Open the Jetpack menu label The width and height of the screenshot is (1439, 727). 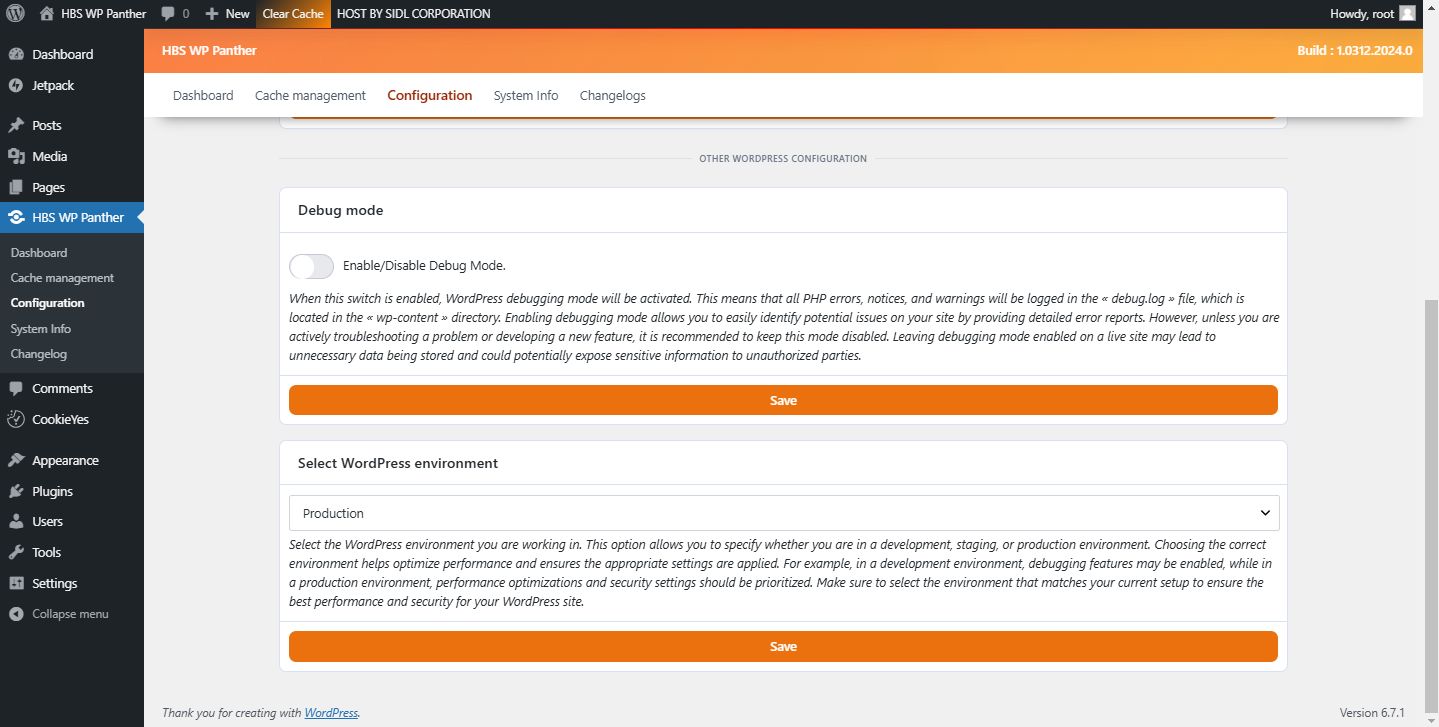click(53, 85)
